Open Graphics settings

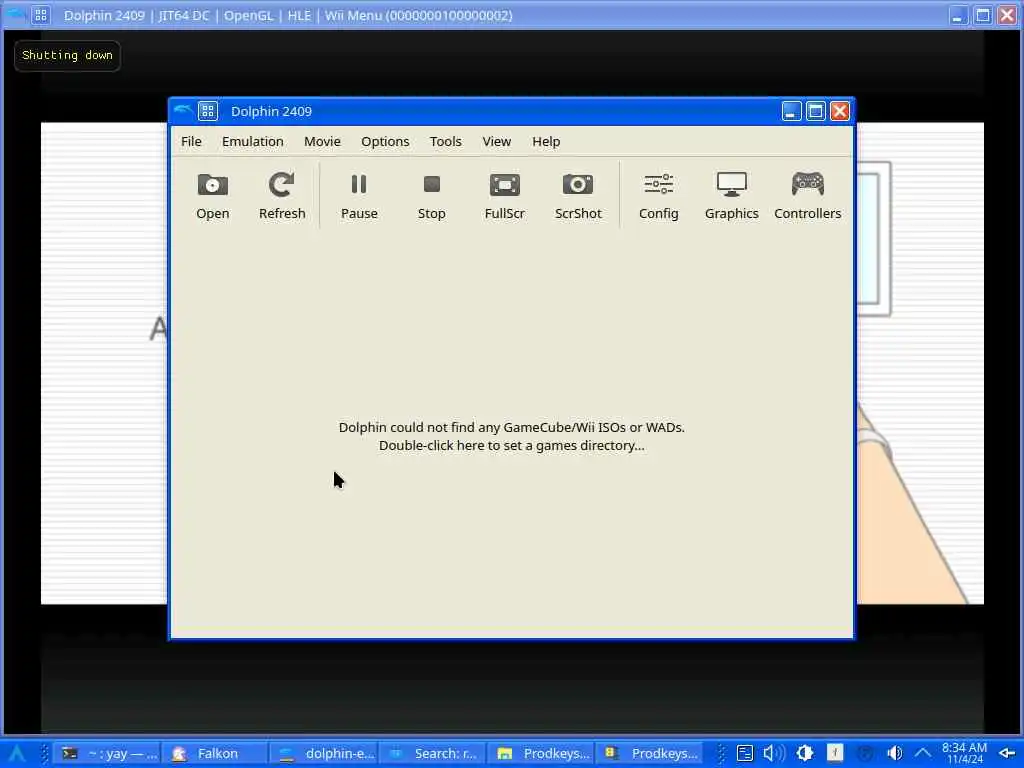pyautogui.click(x=731, y=196)
